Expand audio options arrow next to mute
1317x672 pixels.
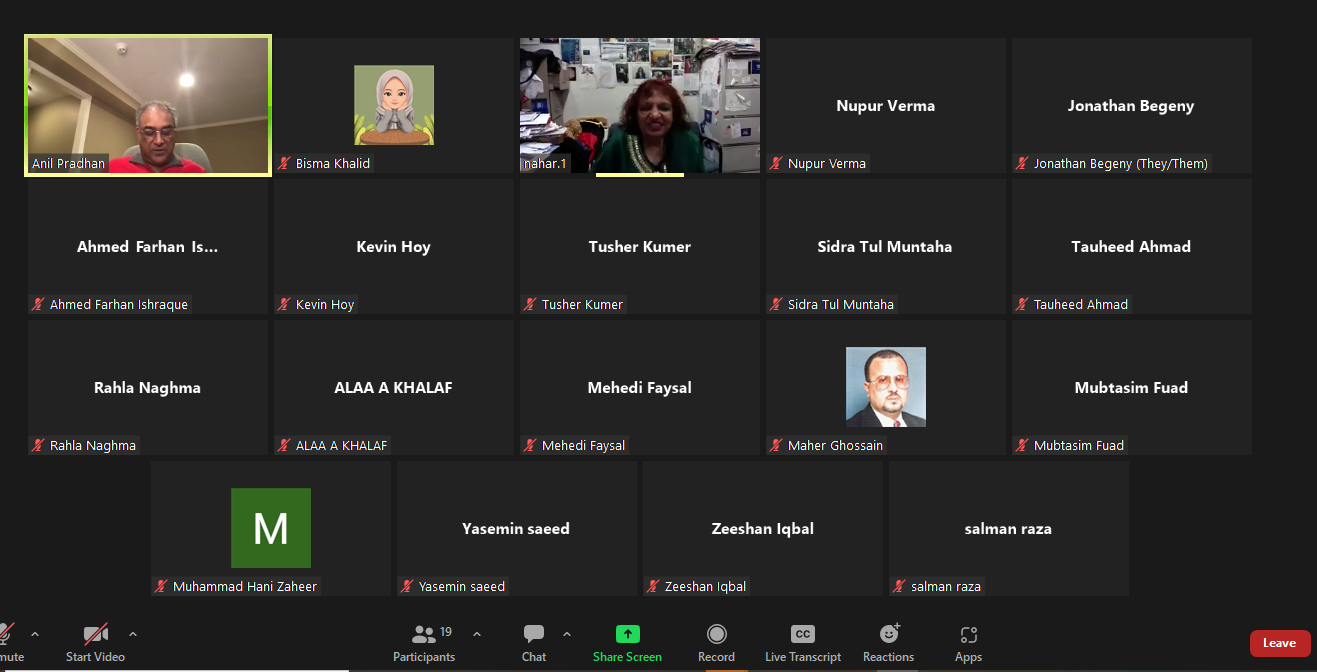35,634
